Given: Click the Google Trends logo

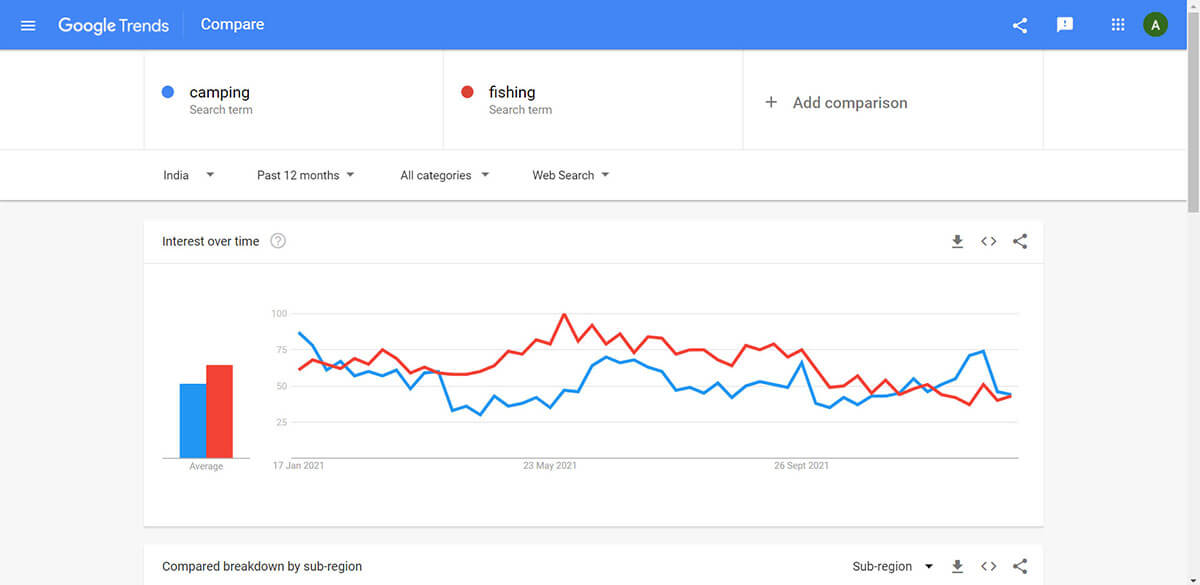Looking at the screenshot, I should (113, 25).
